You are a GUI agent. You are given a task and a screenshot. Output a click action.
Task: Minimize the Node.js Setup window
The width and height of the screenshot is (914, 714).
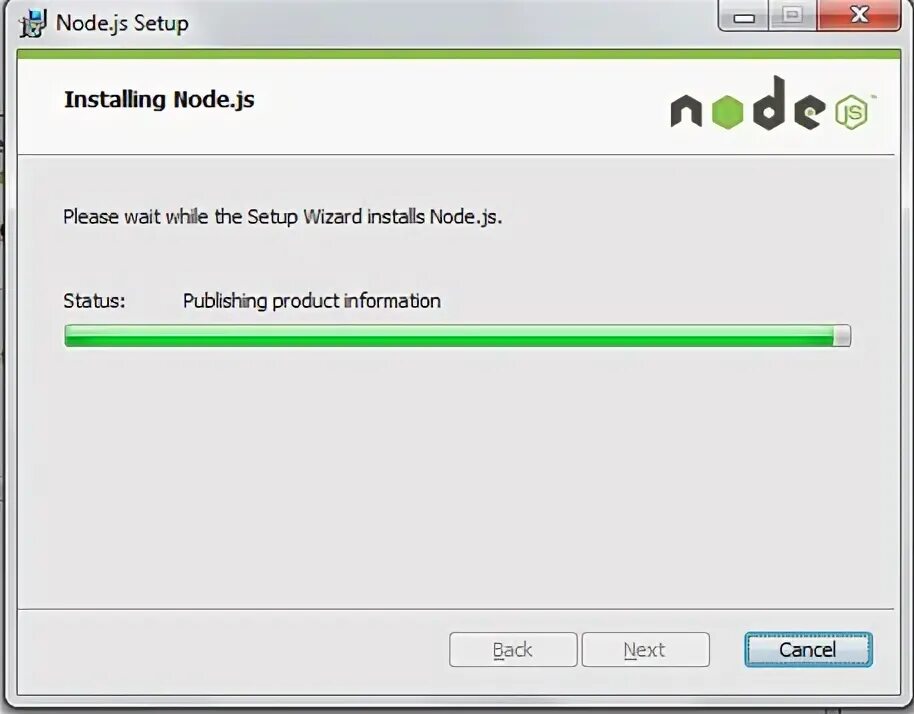[744, 15]
